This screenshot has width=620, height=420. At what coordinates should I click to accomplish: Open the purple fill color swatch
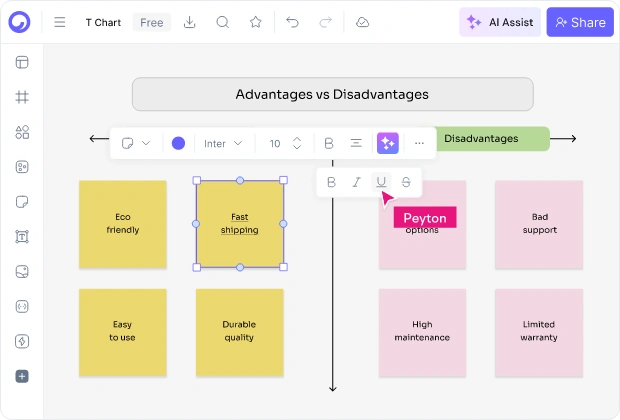[178, 143]
